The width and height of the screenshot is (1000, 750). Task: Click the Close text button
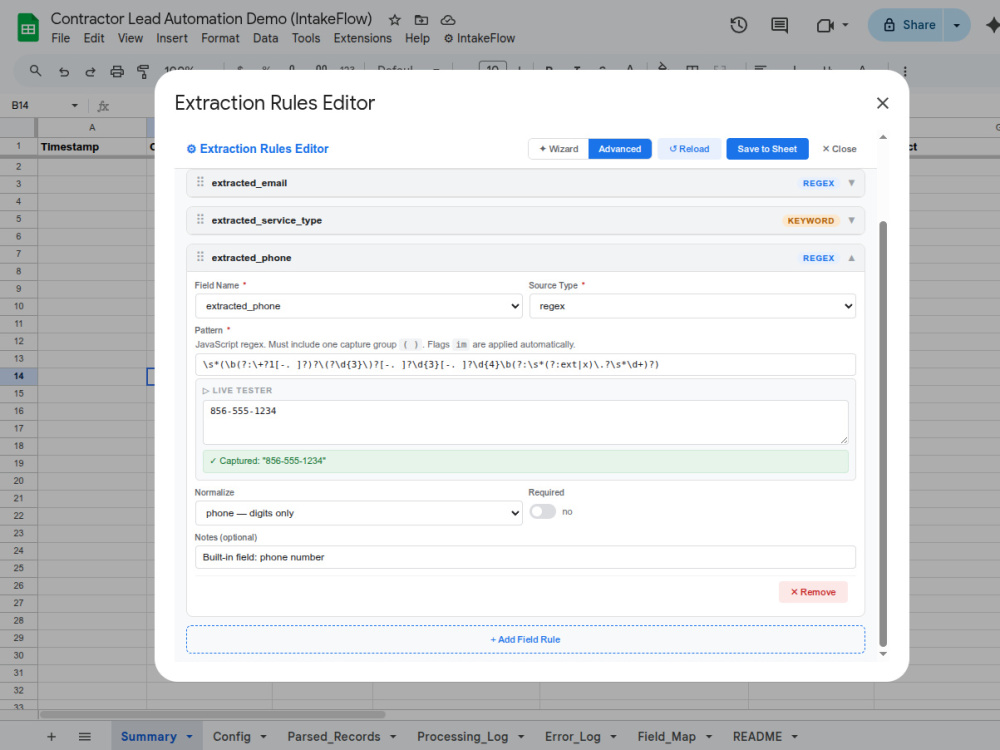839,149
